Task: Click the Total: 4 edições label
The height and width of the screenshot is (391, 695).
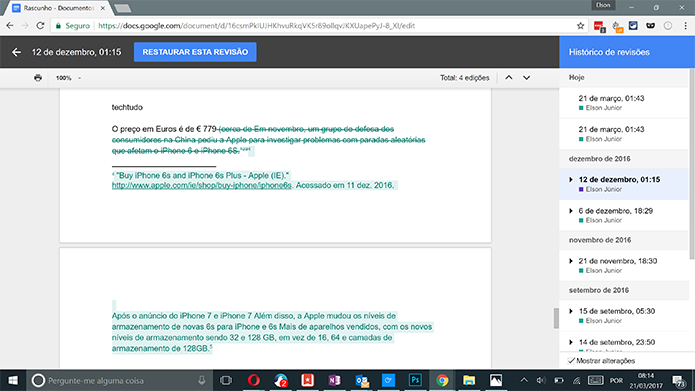Action: pos(465,78)
